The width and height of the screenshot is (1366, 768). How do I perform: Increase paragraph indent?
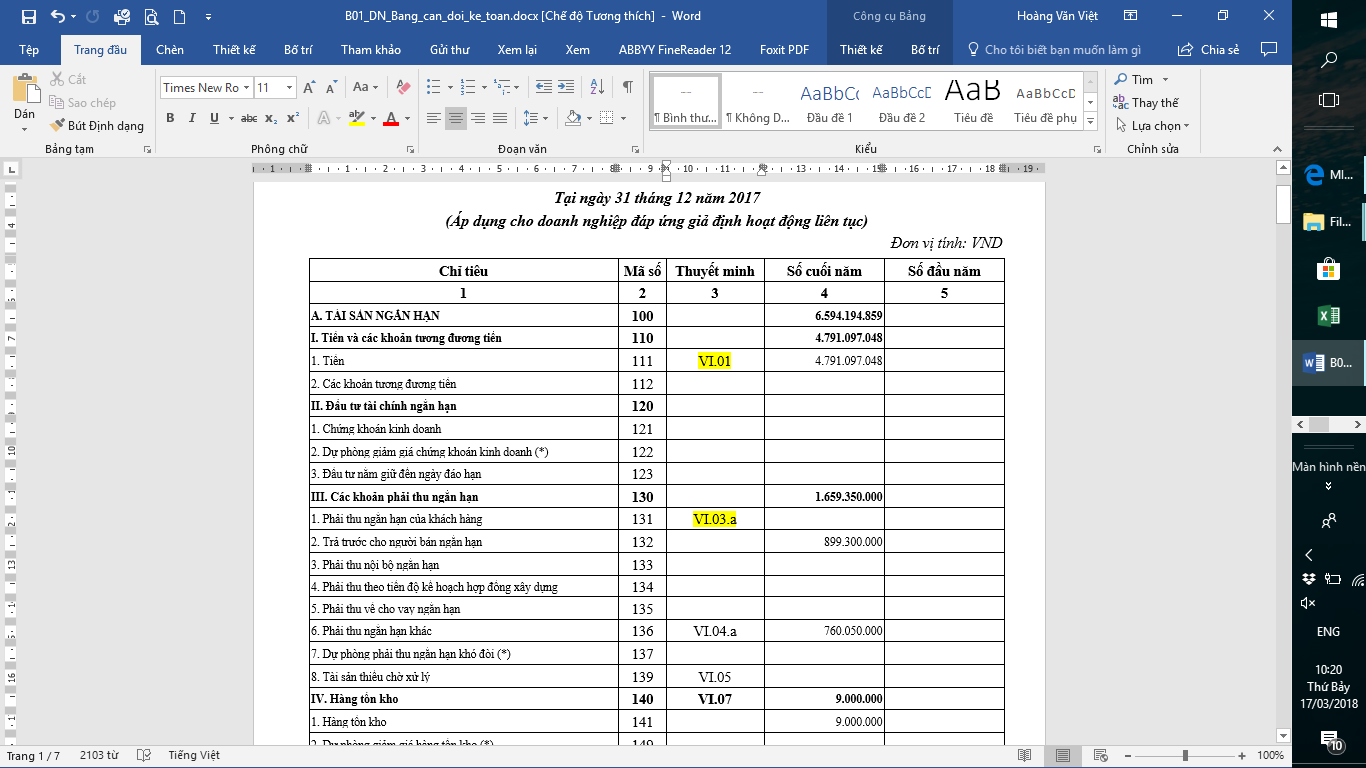click(566, 88)
